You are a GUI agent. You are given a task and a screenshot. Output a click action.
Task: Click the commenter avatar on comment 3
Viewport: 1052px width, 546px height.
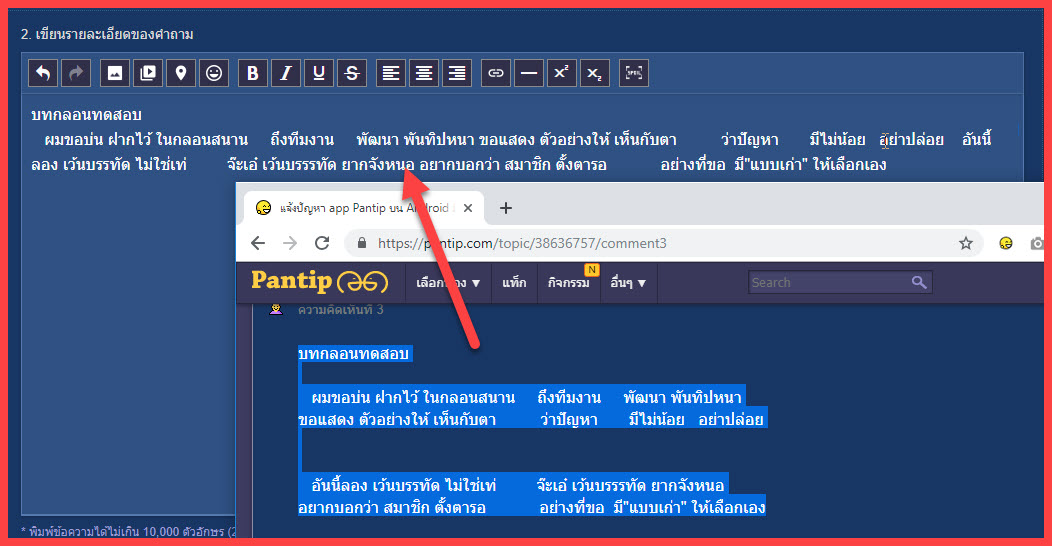pyautogui.click(x=276, y=309)
